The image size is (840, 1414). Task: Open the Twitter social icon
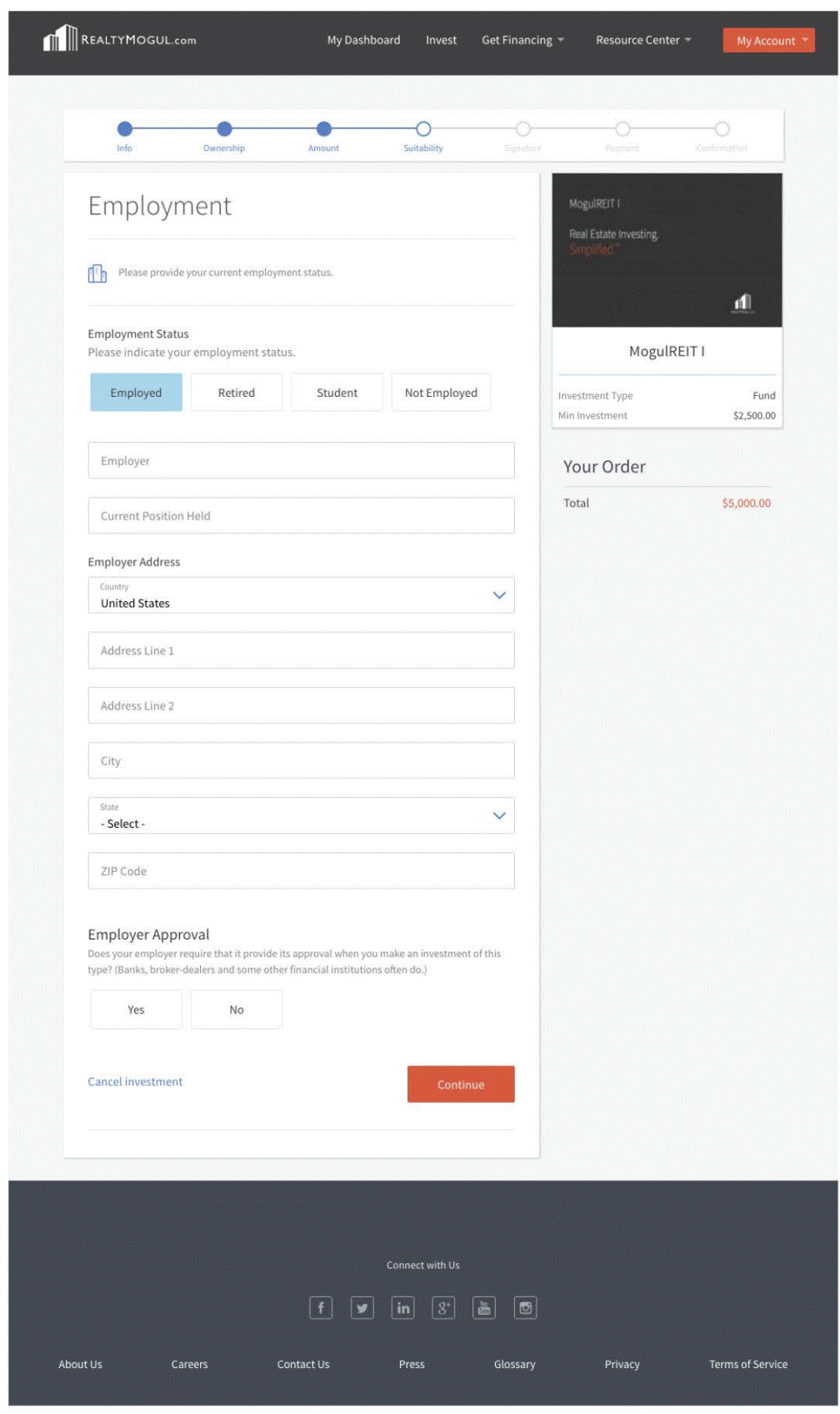point(362,1307)
